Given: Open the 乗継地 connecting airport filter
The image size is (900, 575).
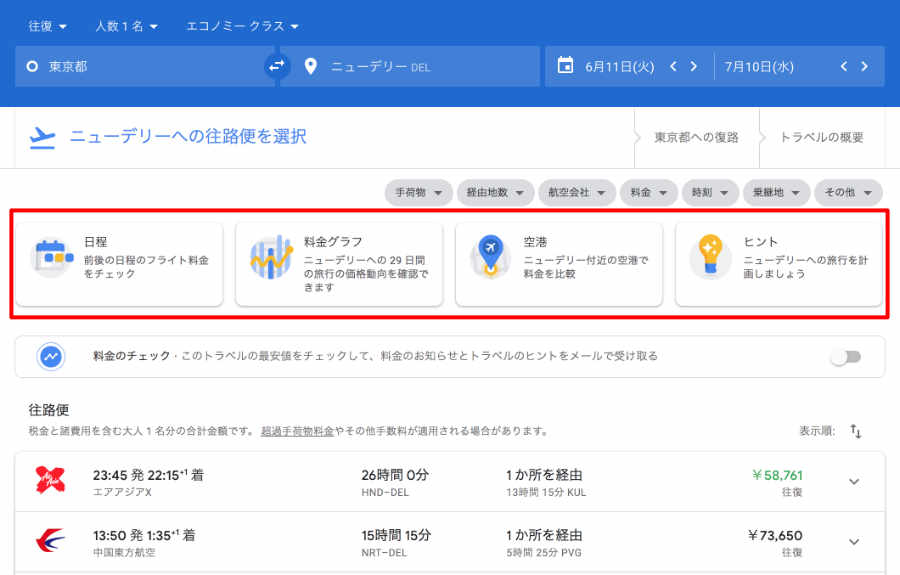Looking at the screenshot, I should 777,193.
